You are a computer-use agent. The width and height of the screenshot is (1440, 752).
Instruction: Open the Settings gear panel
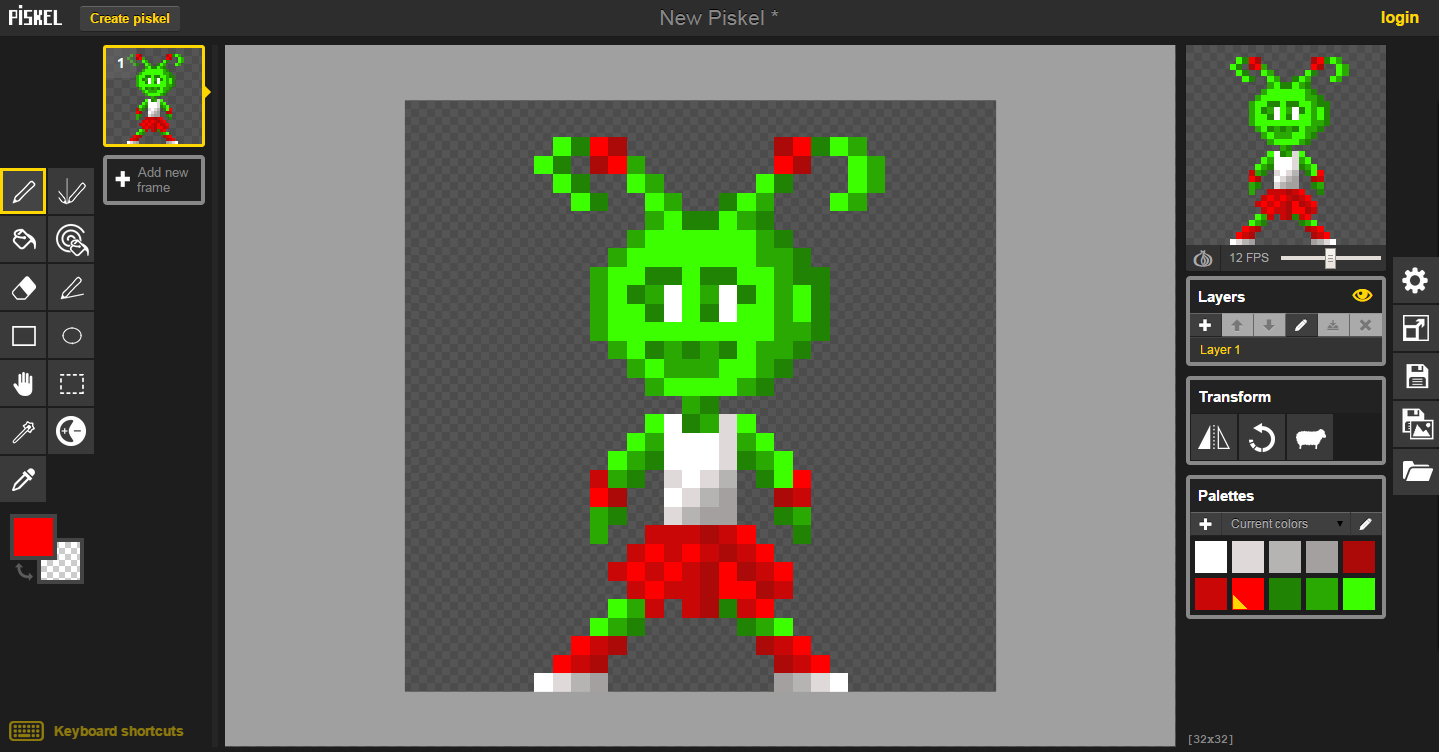pos(1415,280)
